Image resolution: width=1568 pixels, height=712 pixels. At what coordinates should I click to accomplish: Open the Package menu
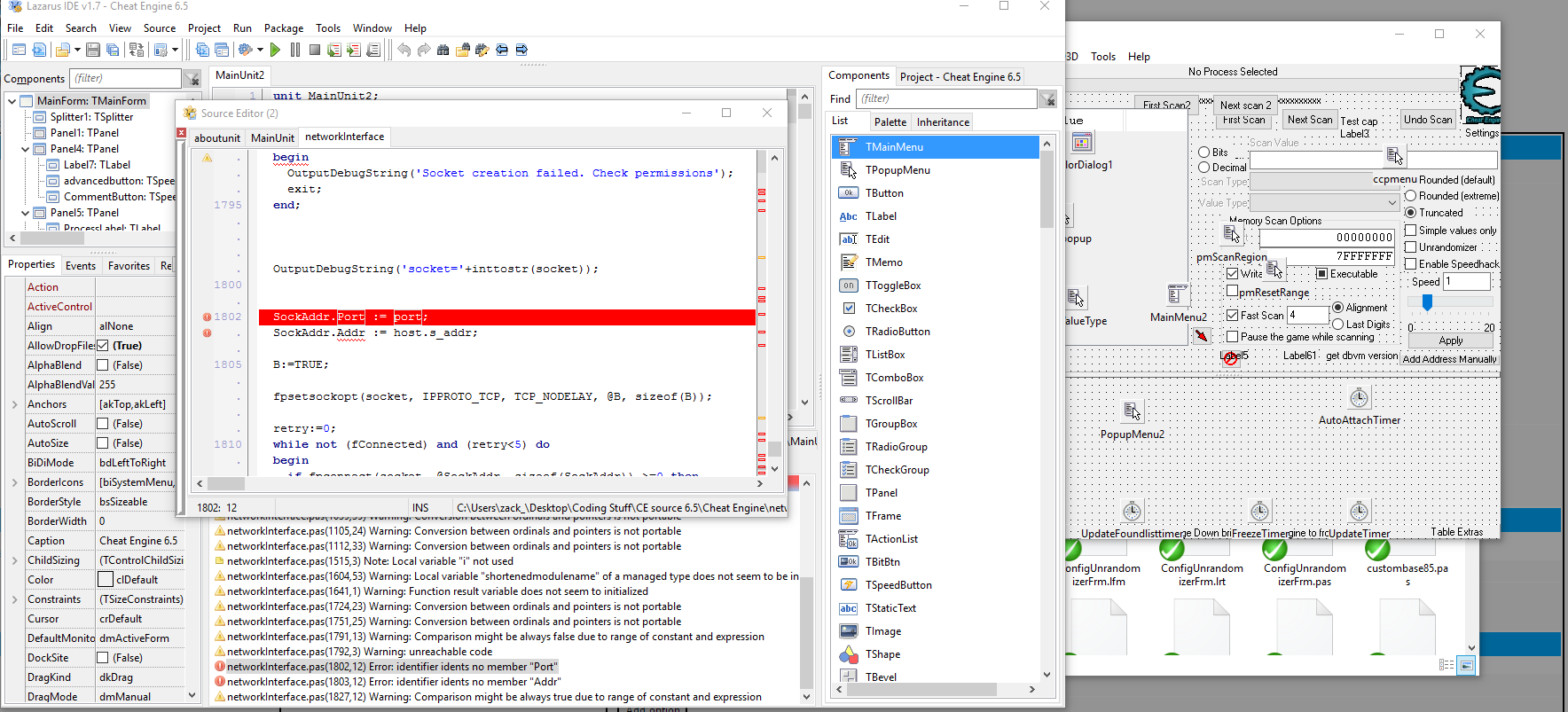[x=283, y=28]
